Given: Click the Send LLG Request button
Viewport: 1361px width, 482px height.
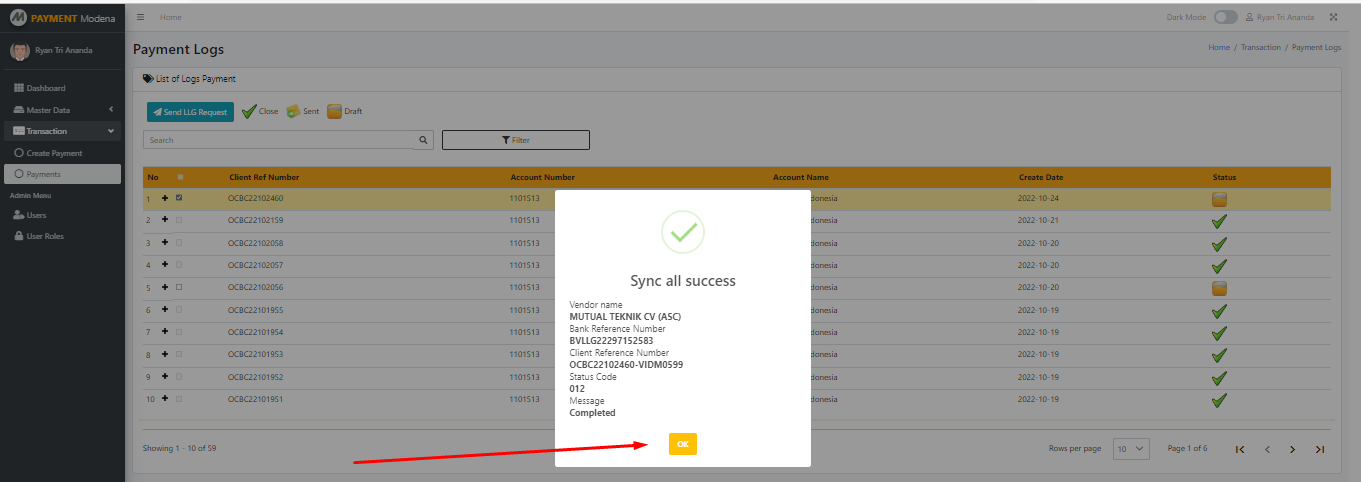Looking at the screenshot, I should [190, 112].
